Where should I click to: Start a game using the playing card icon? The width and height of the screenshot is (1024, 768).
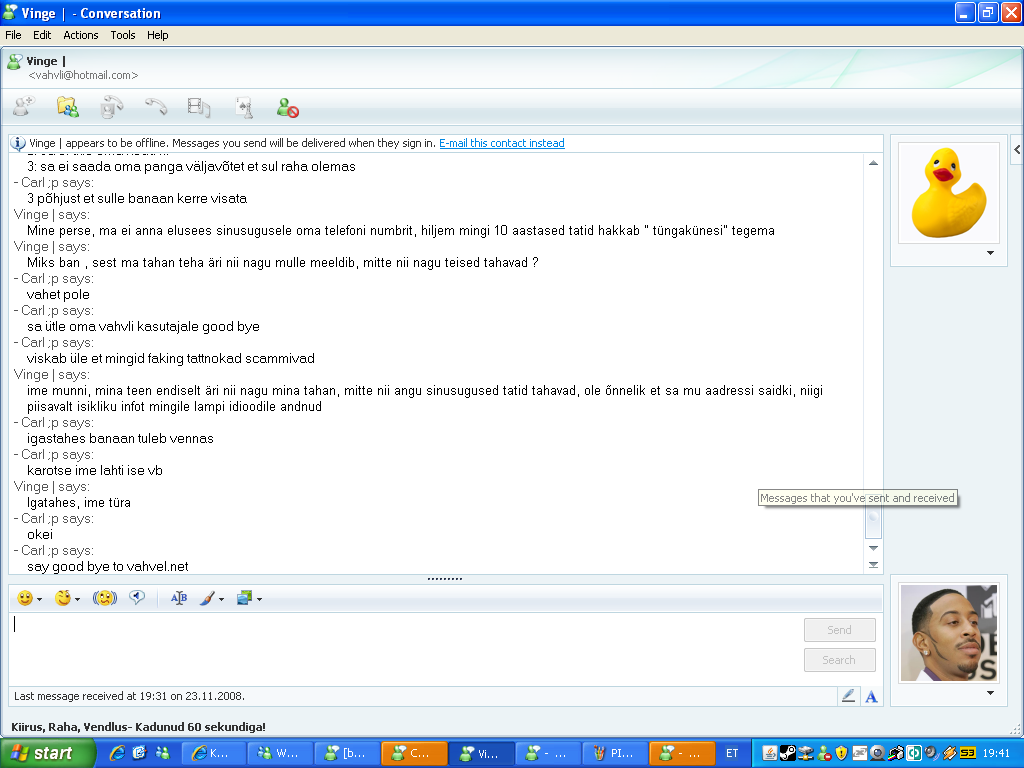(x=243, y=106)
